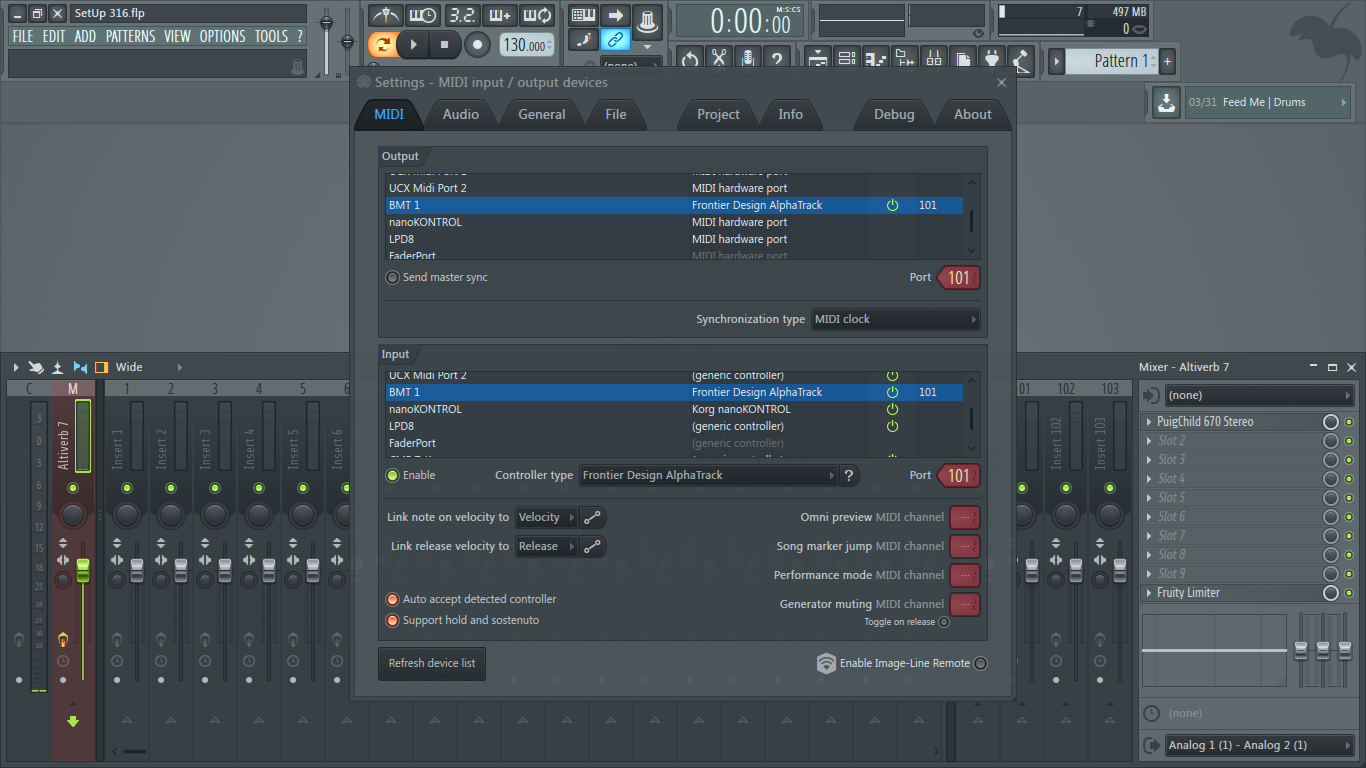Open the Release link dropdown

[x=546, y=546]
